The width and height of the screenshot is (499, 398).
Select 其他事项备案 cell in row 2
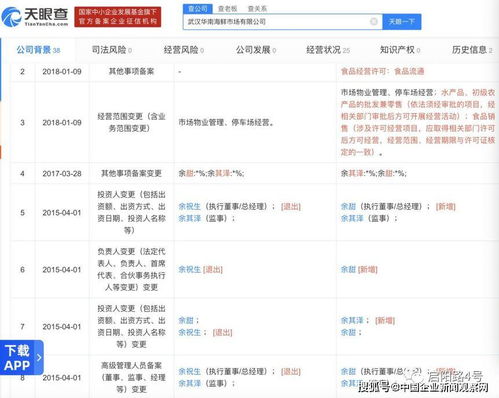131,71
